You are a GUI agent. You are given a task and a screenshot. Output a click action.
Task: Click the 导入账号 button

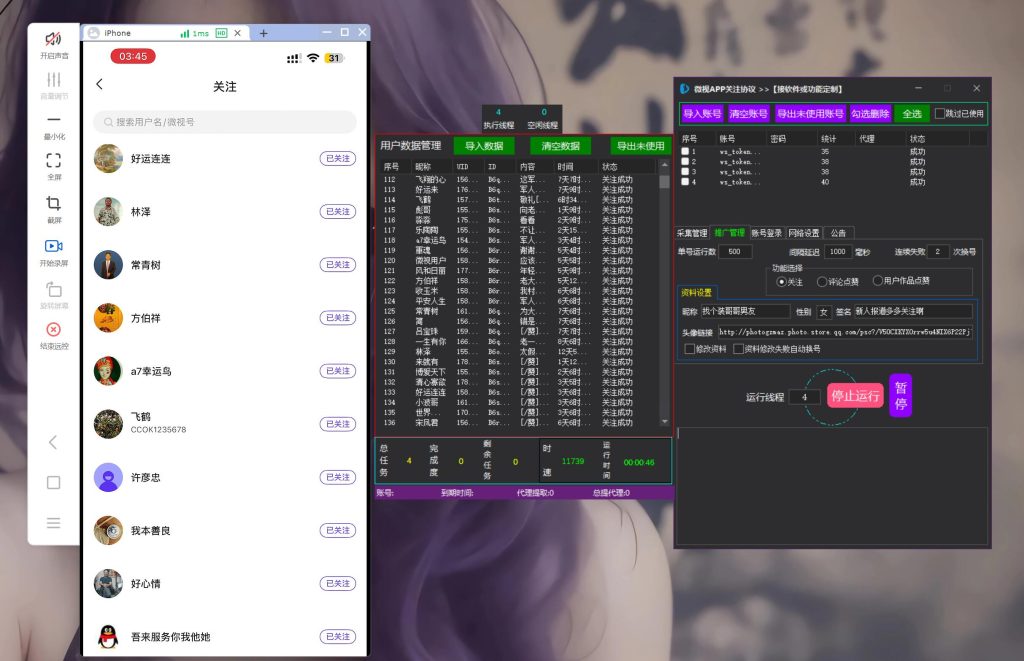click(702, 114)
